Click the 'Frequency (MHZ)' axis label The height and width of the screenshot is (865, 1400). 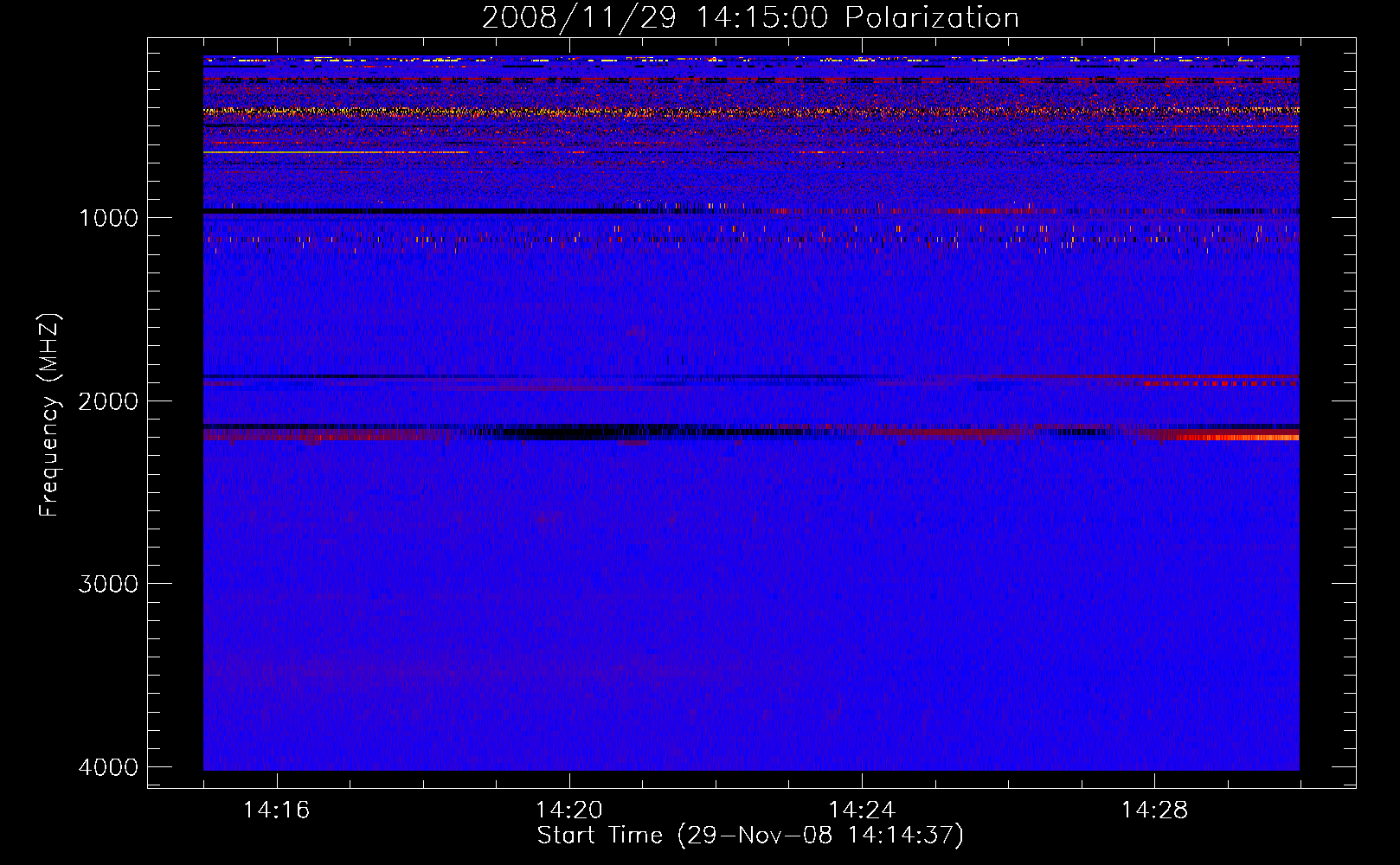[x=50, y=415]
